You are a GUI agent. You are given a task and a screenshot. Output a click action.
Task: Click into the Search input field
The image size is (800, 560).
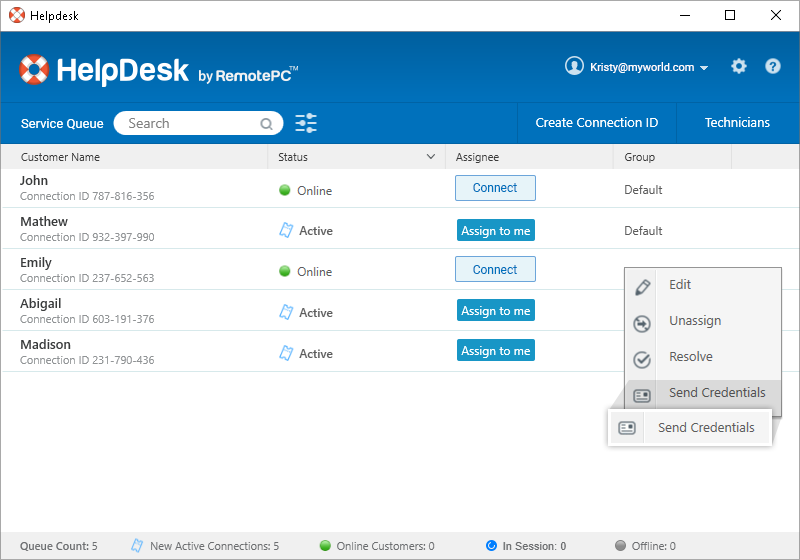coord(190,124)
